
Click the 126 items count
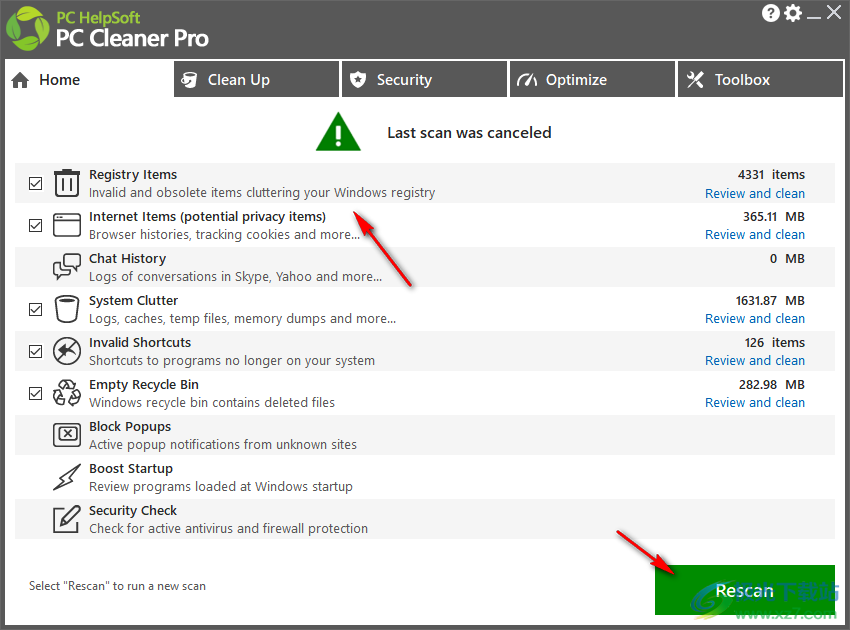coord(775,343)
